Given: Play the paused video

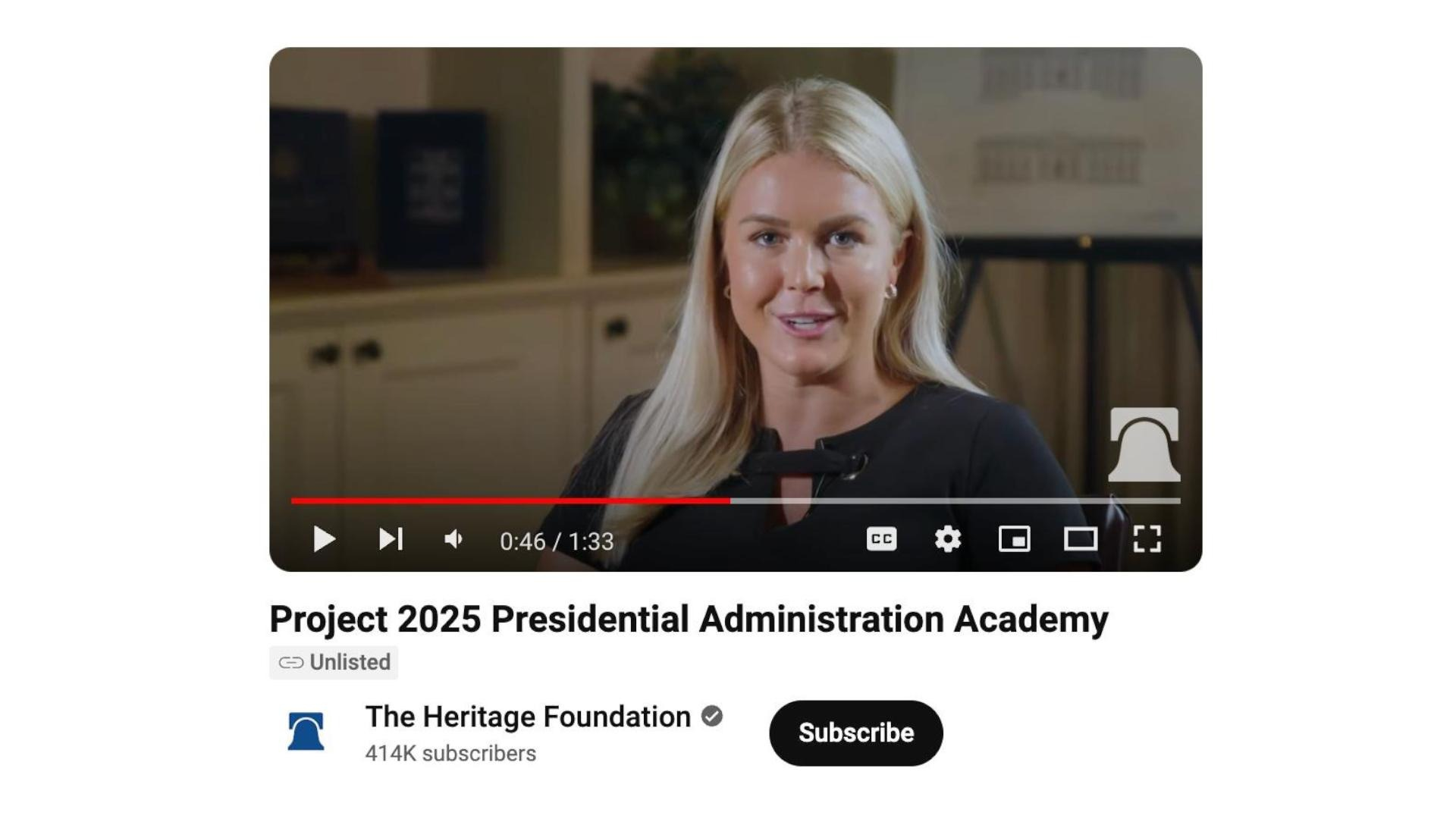Looking at the screenshot, I should tap(324, 539).
